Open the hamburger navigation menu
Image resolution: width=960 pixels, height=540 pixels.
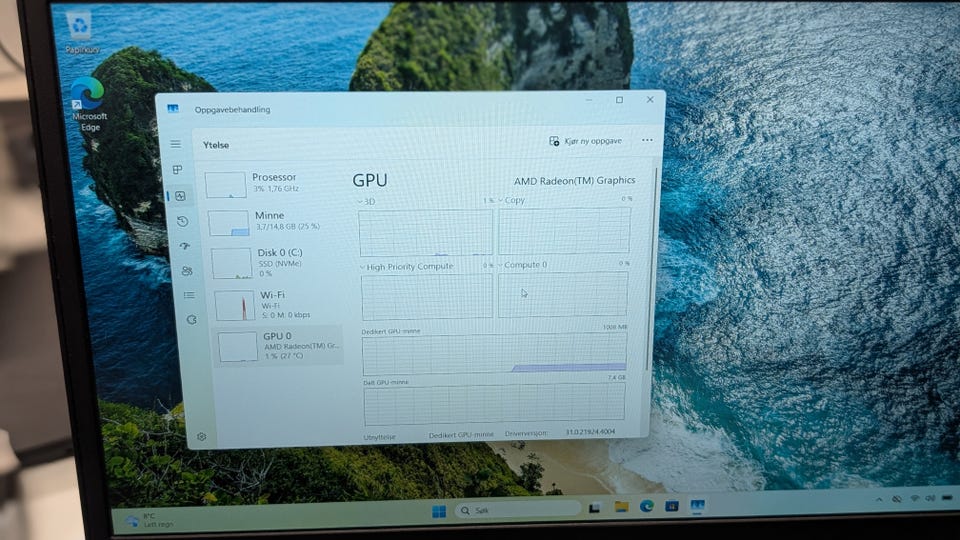pyautogui.click(x=176, y=144)
